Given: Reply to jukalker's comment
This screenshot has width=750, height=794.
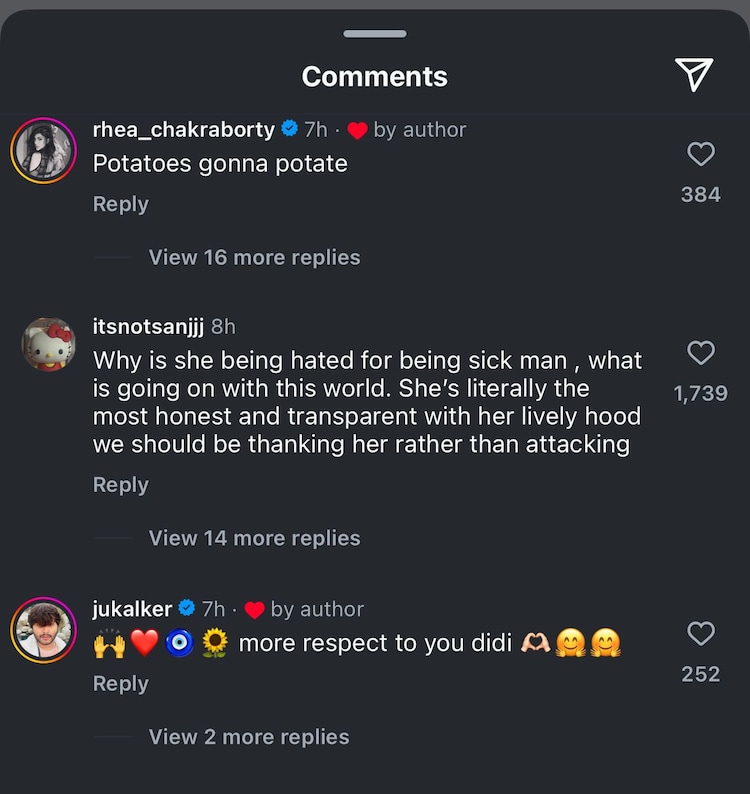Looking at the screenshot, I should [120, 684].
